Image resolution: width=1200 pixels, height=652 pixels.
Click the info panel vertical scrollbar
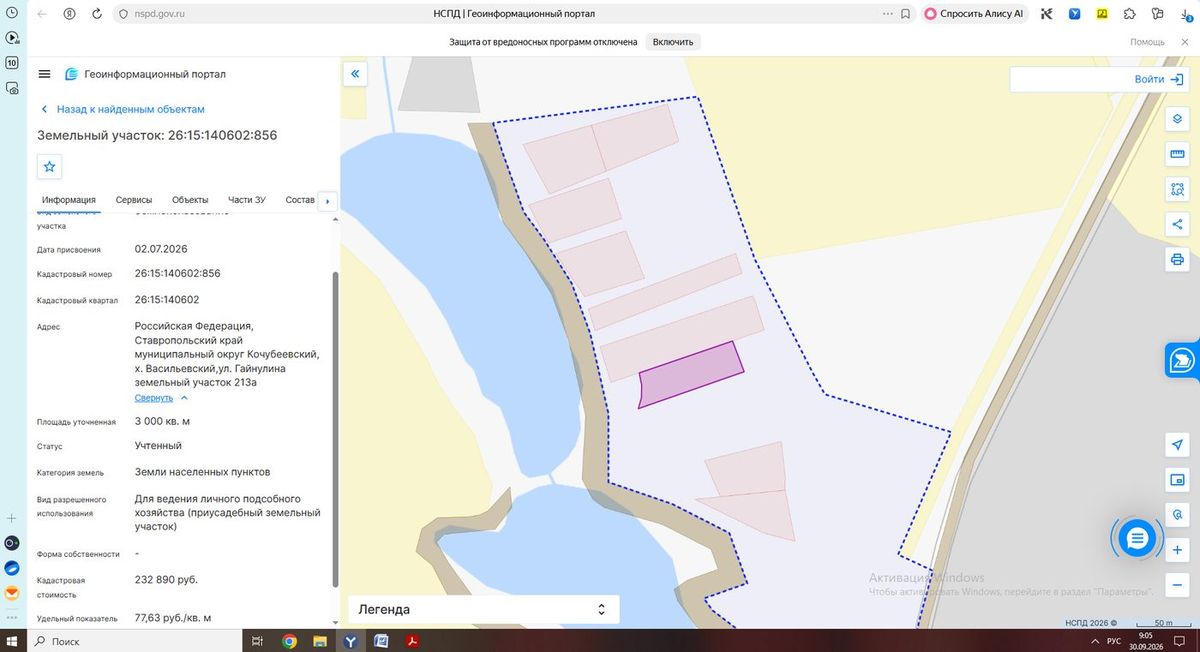[335, 430]
